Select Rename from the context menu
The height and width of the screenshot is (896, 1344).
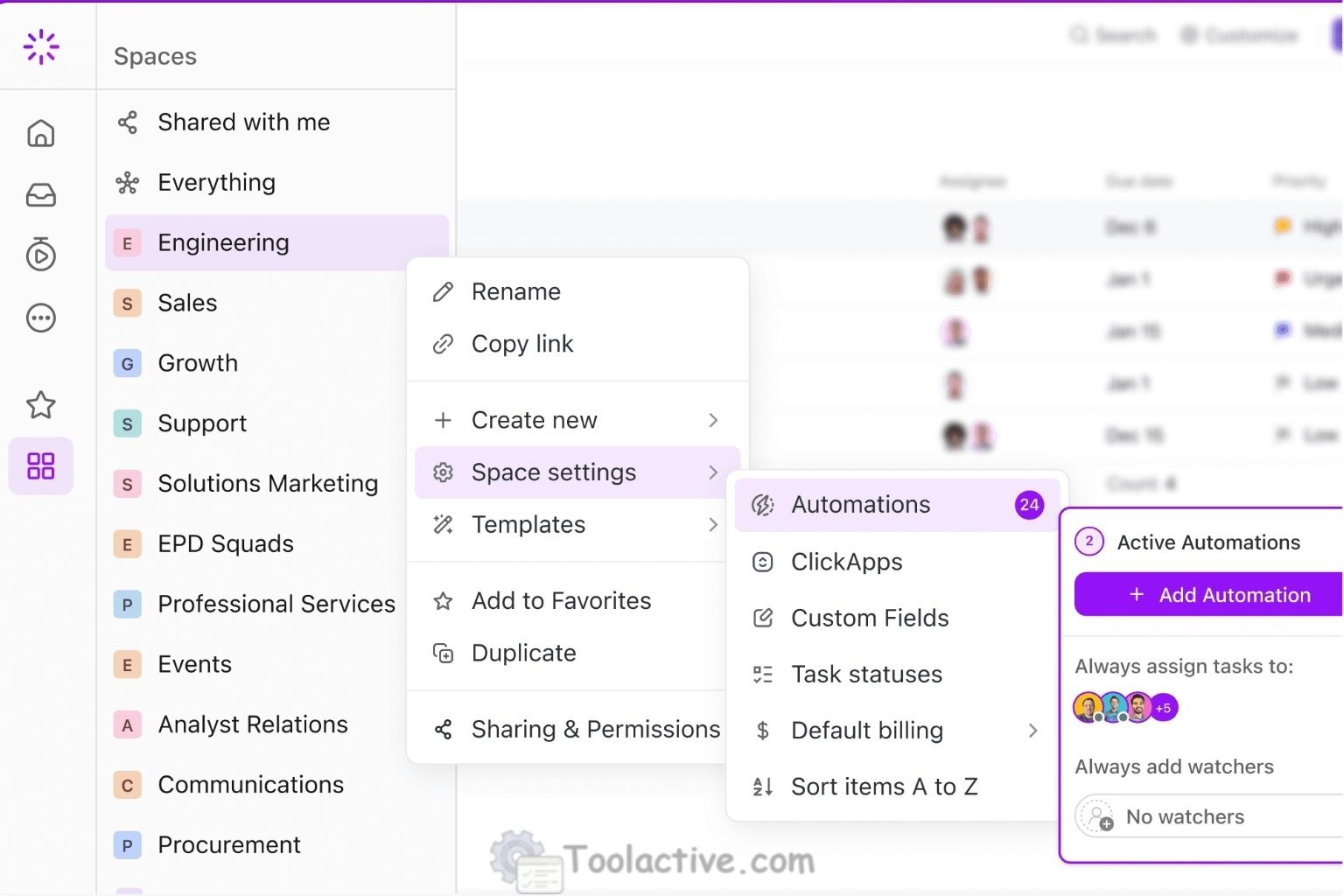515,291
